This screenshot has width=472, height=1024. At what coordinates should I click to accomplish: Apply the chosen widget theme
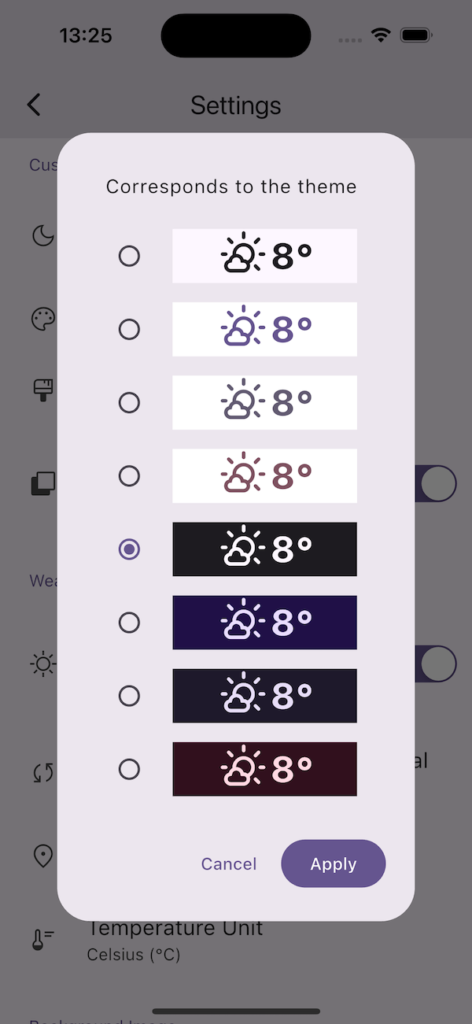333,863
